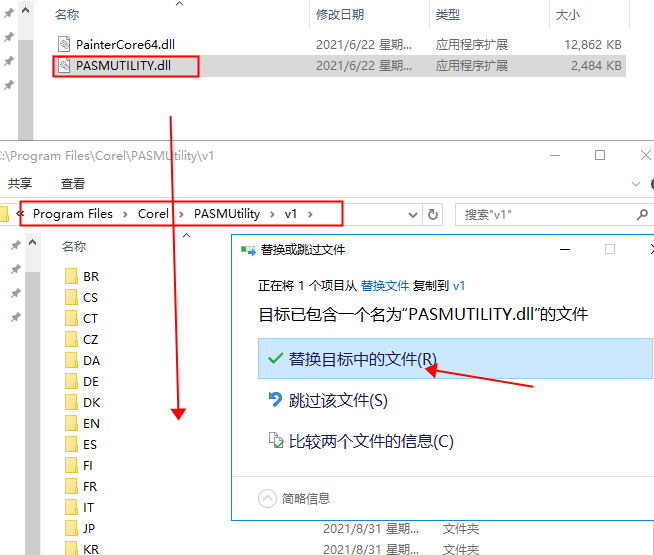Sort upper window by 名称 column
The width and height of the screenshot is (654, 555).
[x=67, y=15]
